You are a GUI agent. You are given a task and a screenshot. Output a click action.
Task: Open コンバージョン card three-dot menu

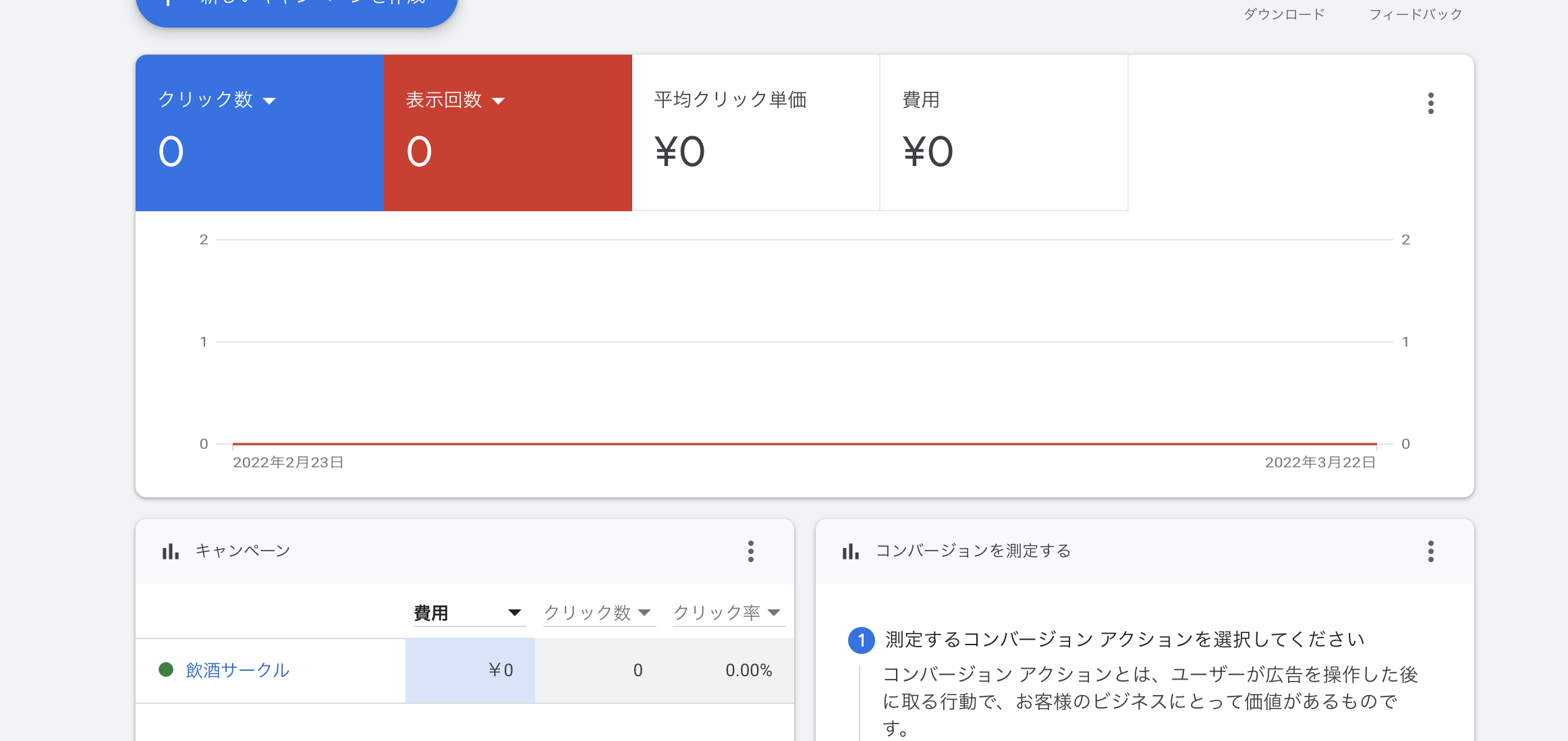pyautogui.click(x=1430, y=551)
